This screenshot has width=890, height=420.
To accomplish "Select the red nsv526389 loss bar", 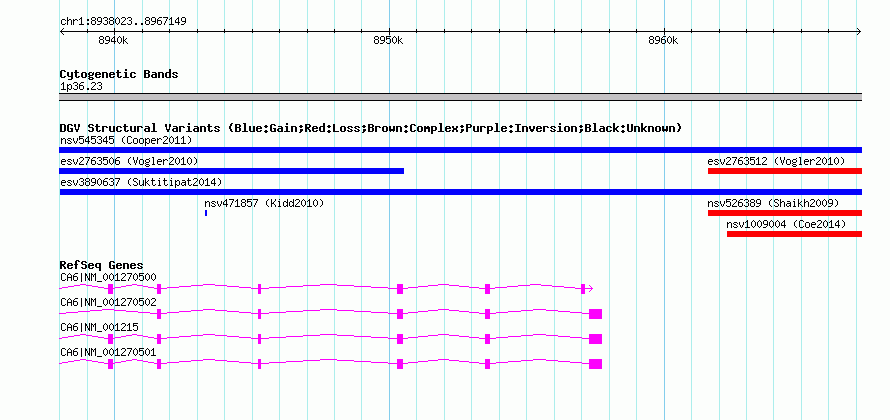I will point(784,213).
